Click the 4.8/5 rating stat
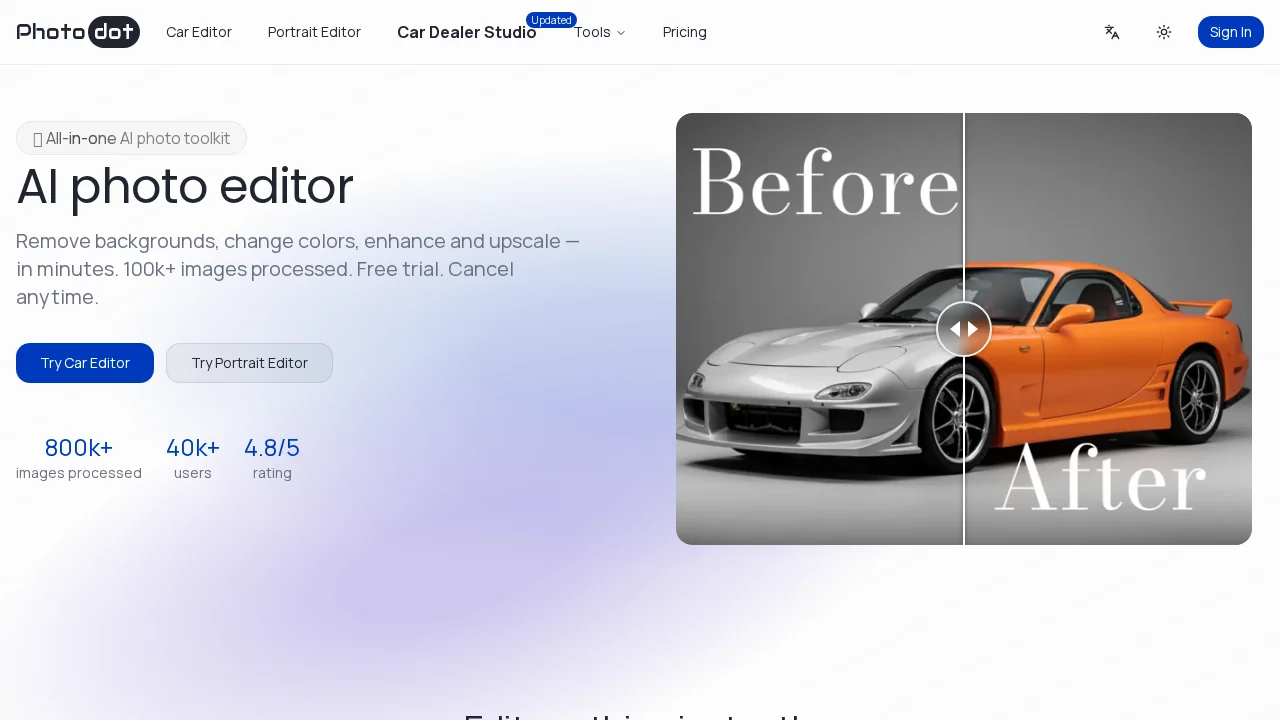Screen dimensions: 1280x720 272,458
